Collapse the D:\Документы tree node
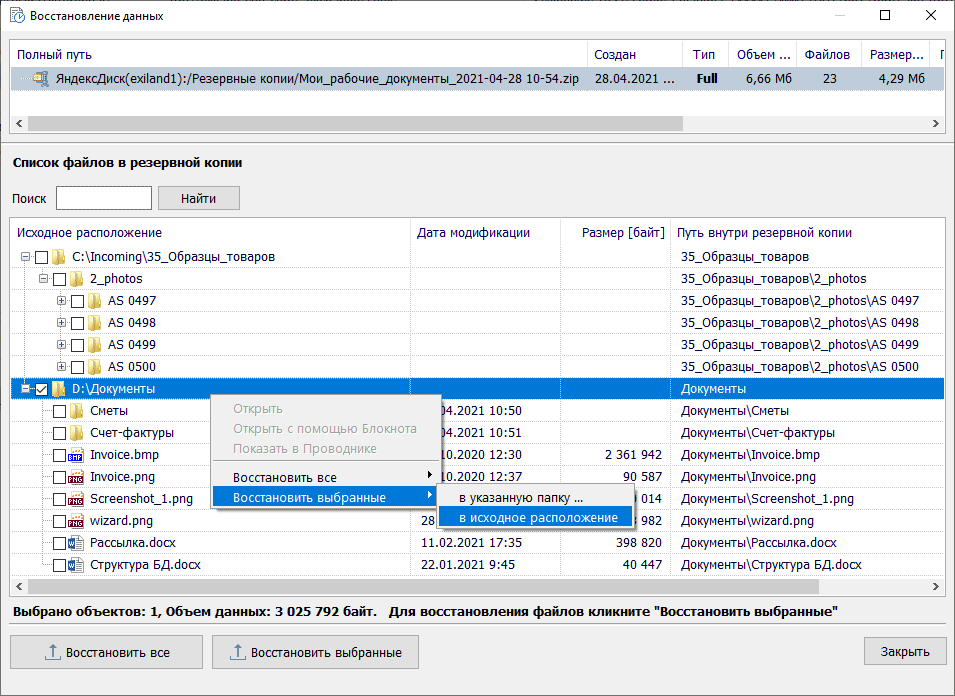Image resolution: width=955 pixels, height=696 pixels. pyautogui.click(x=26, y=389)
